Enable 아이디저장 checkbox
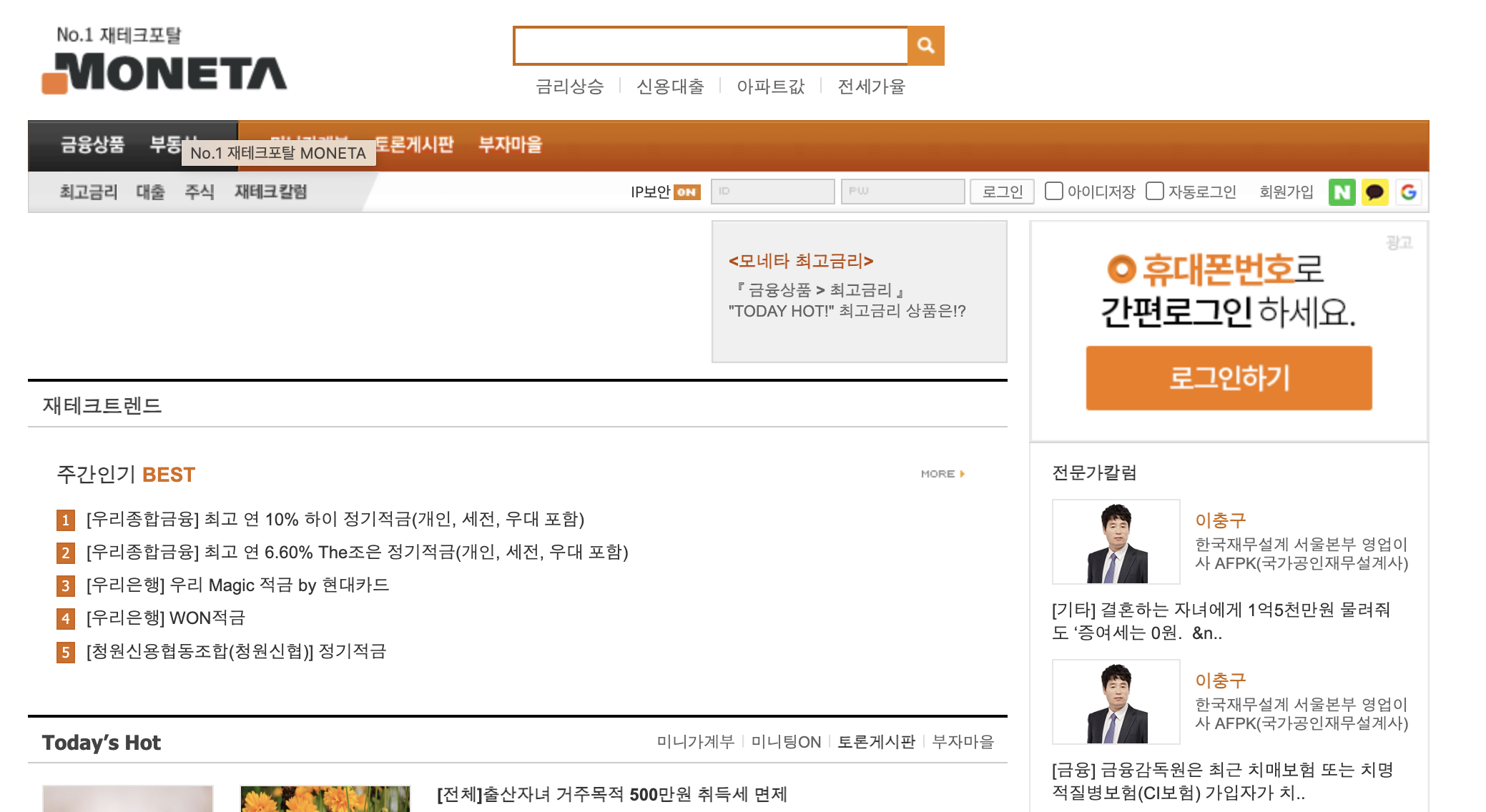 pyautogui.click(x=1053, y=191)
